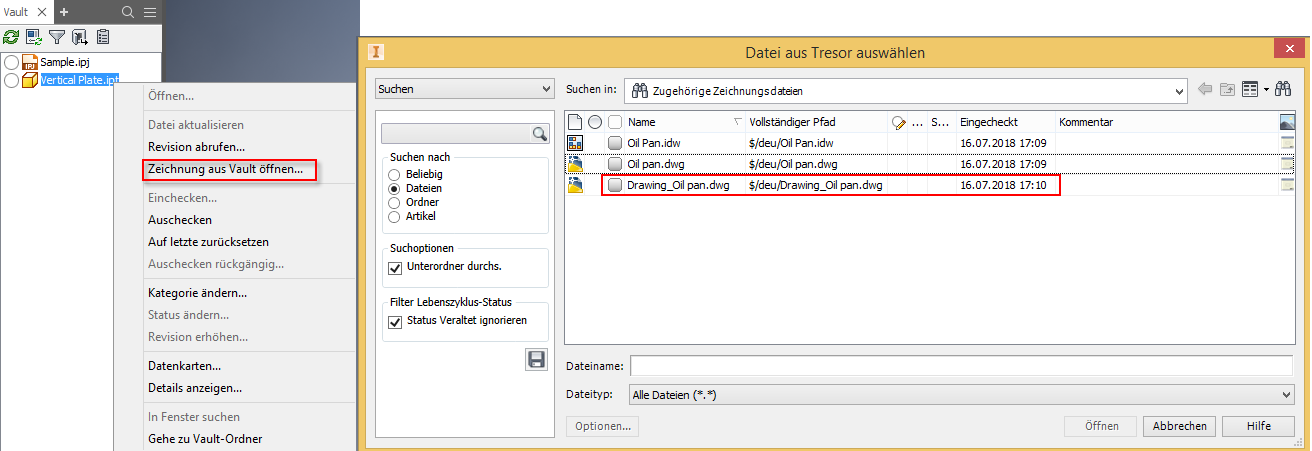Choose Revision abrufen in context menu
This screenshot has height=451, width=1312.
196,147
